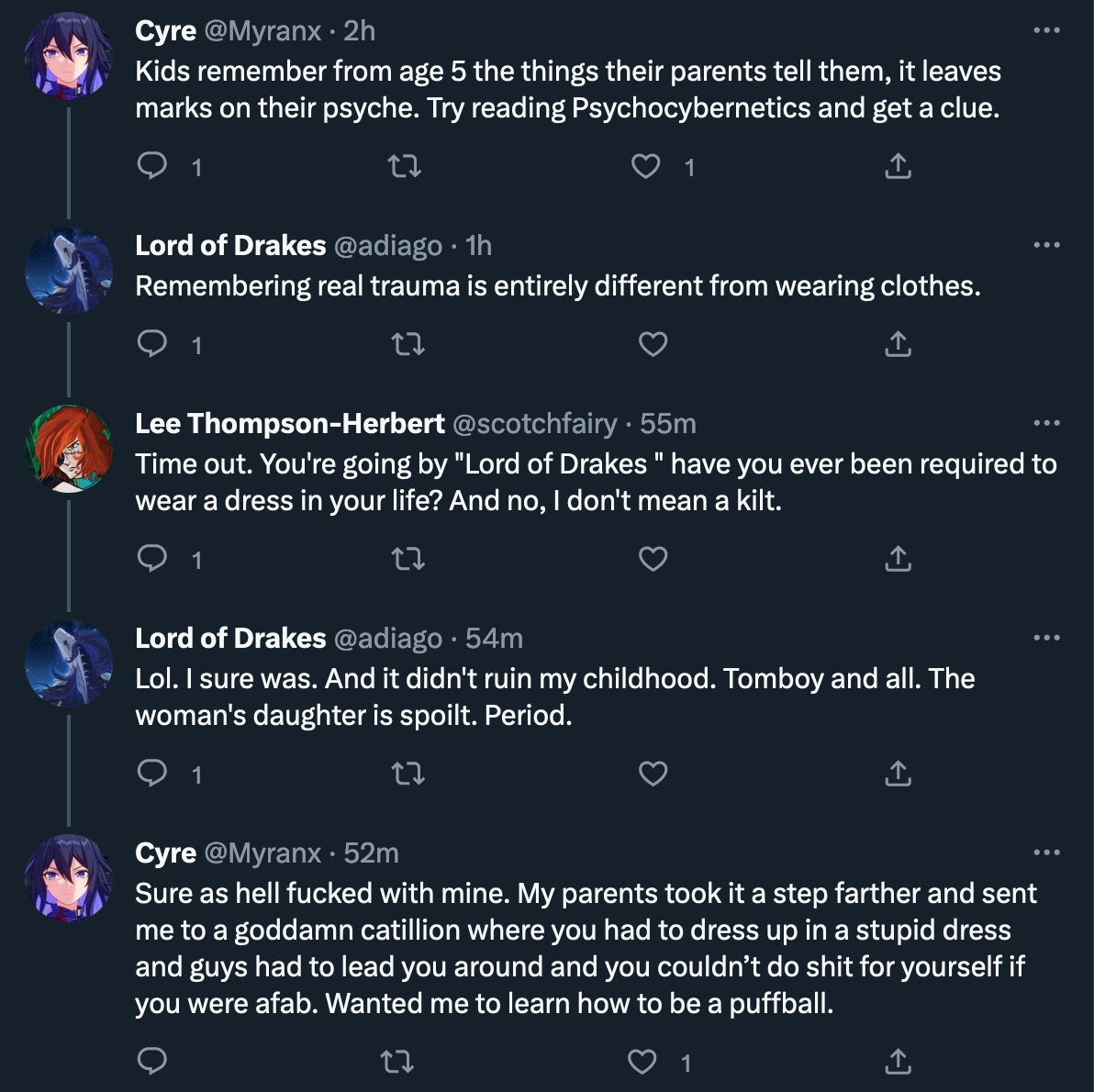The width and height of the screenshot is (1094, 1092).
Task: Reply to Cyre's Psychocybernetics tweet
Action: (x=151, y=166)
